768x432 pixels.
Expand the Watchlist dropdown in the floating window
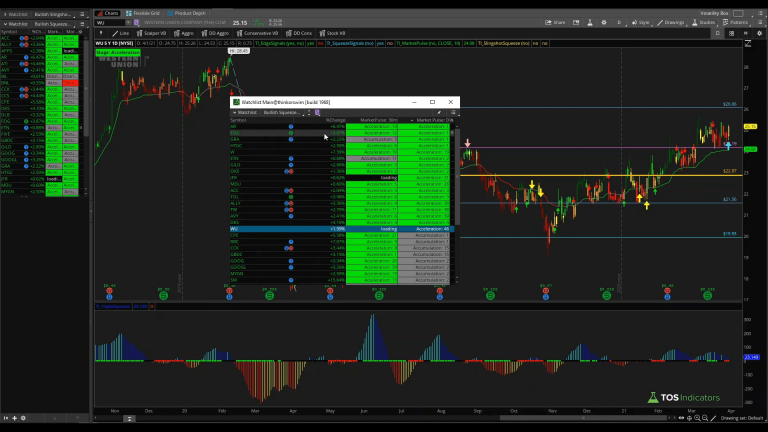244,113
